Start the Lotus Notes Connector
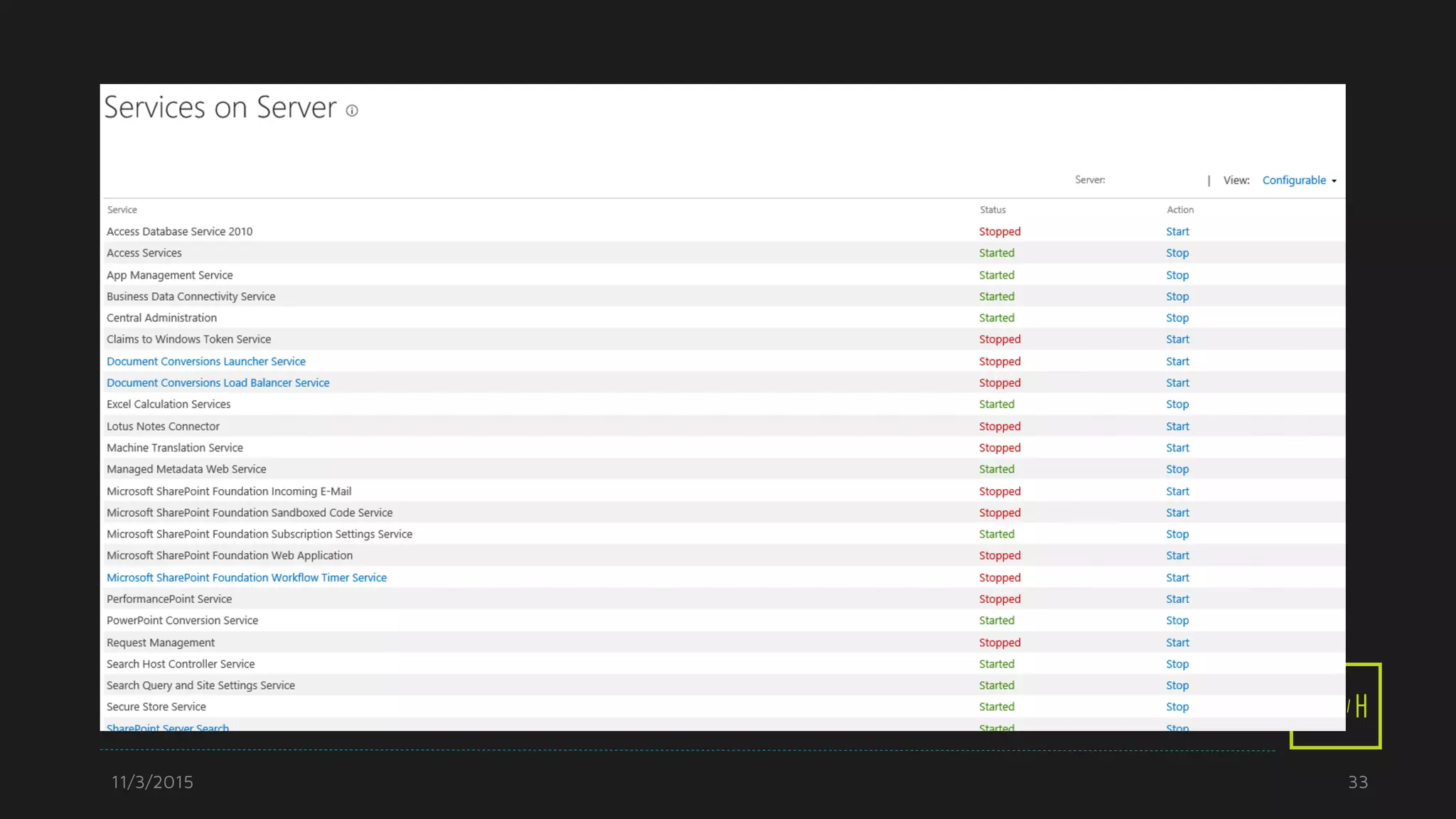 (x=1177, y=427)
